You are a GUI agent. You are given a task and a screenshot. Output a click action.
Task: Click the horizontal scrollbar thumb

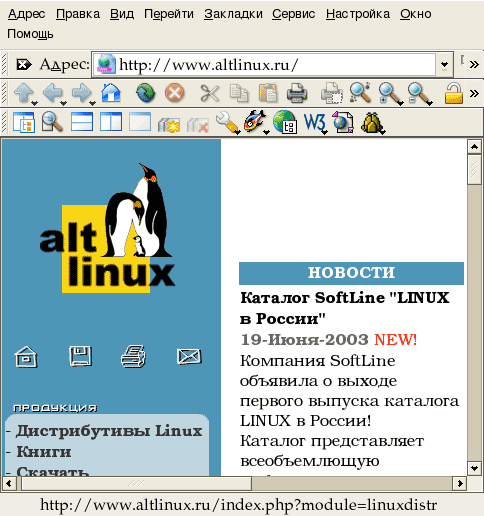[136, 483]
